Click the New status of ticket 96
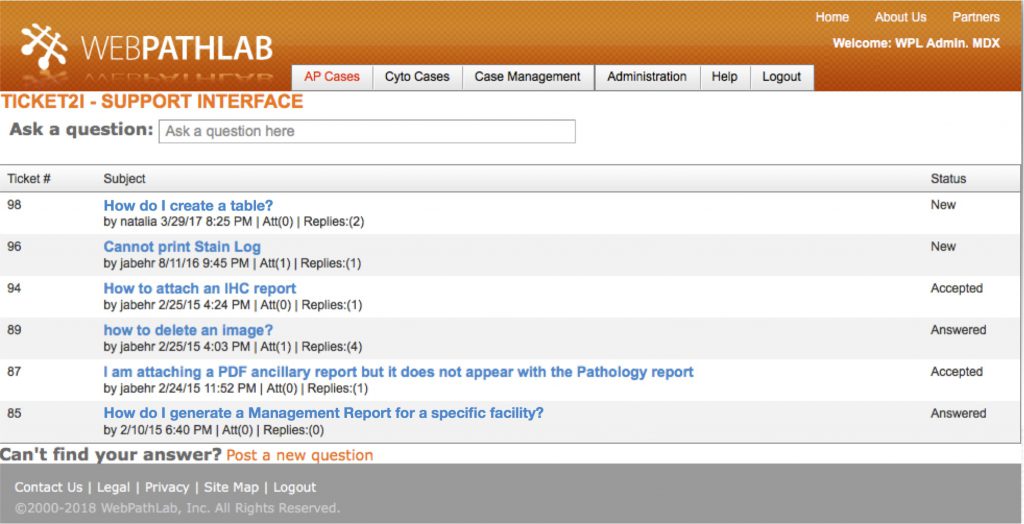 click(943, 247)
